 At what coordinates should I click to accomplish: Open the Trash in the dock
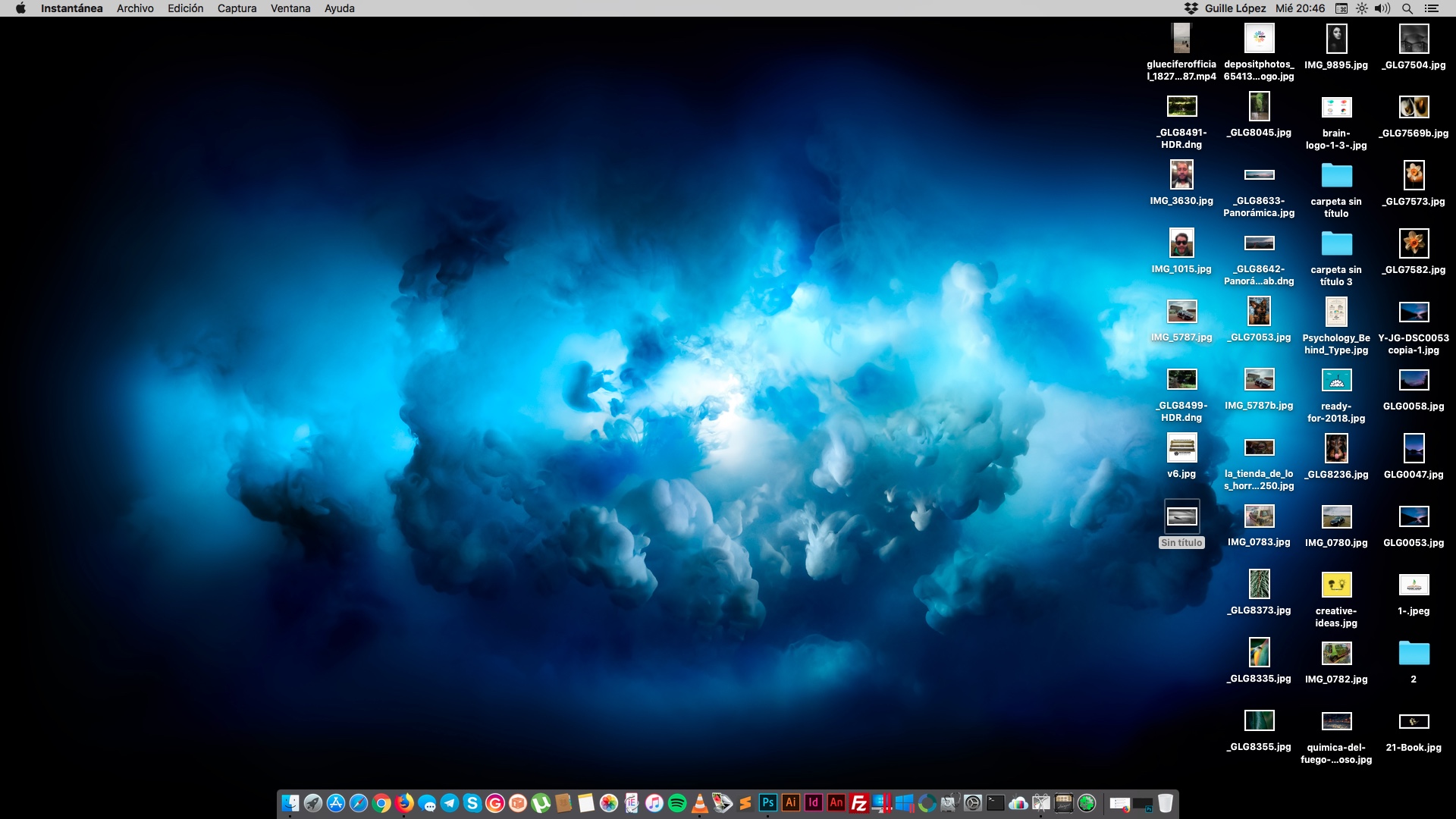[1166, 803]
